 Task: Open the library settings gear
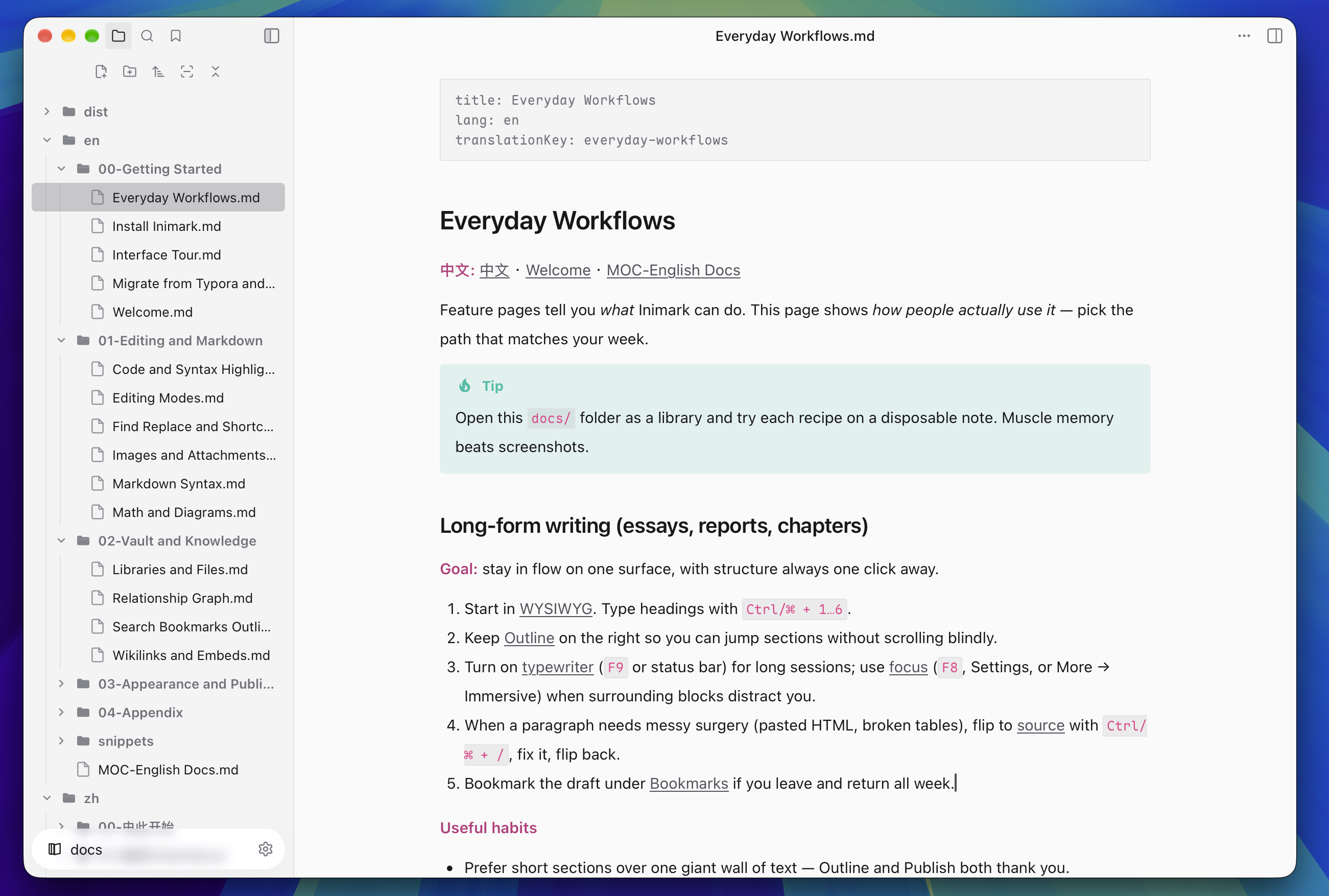(x=265, y=849)
